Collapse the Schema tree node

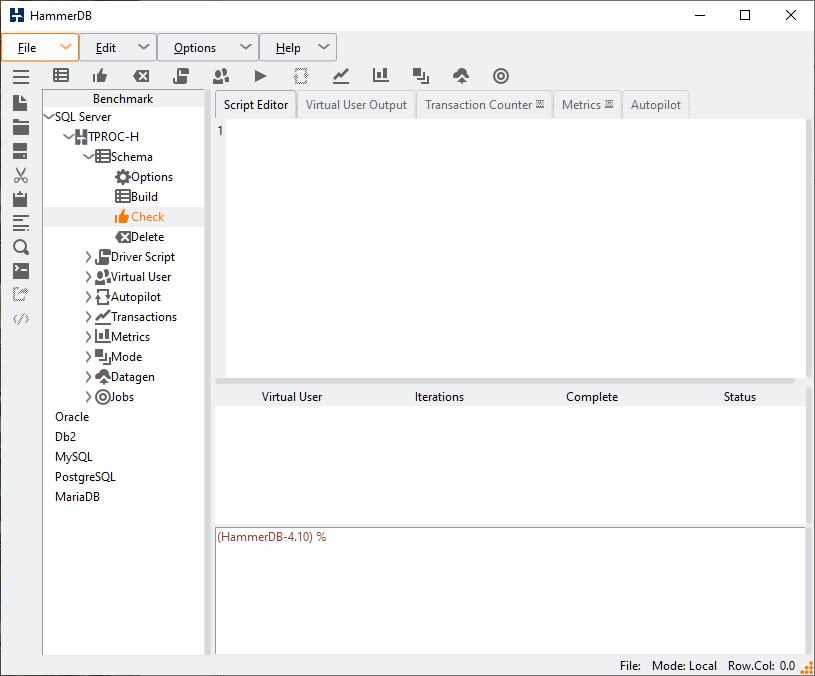[x=89, y=157]
